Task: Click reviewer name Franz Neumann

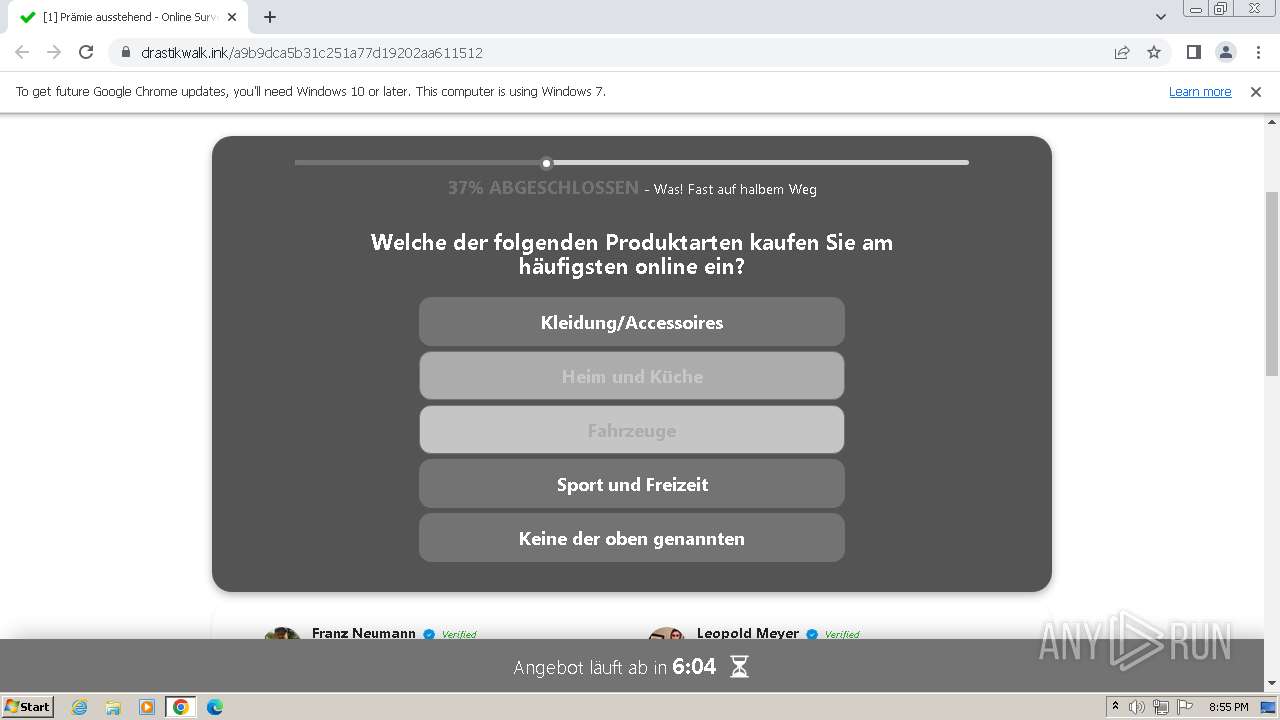Action: pyautogui.click(x=364, y=633)
